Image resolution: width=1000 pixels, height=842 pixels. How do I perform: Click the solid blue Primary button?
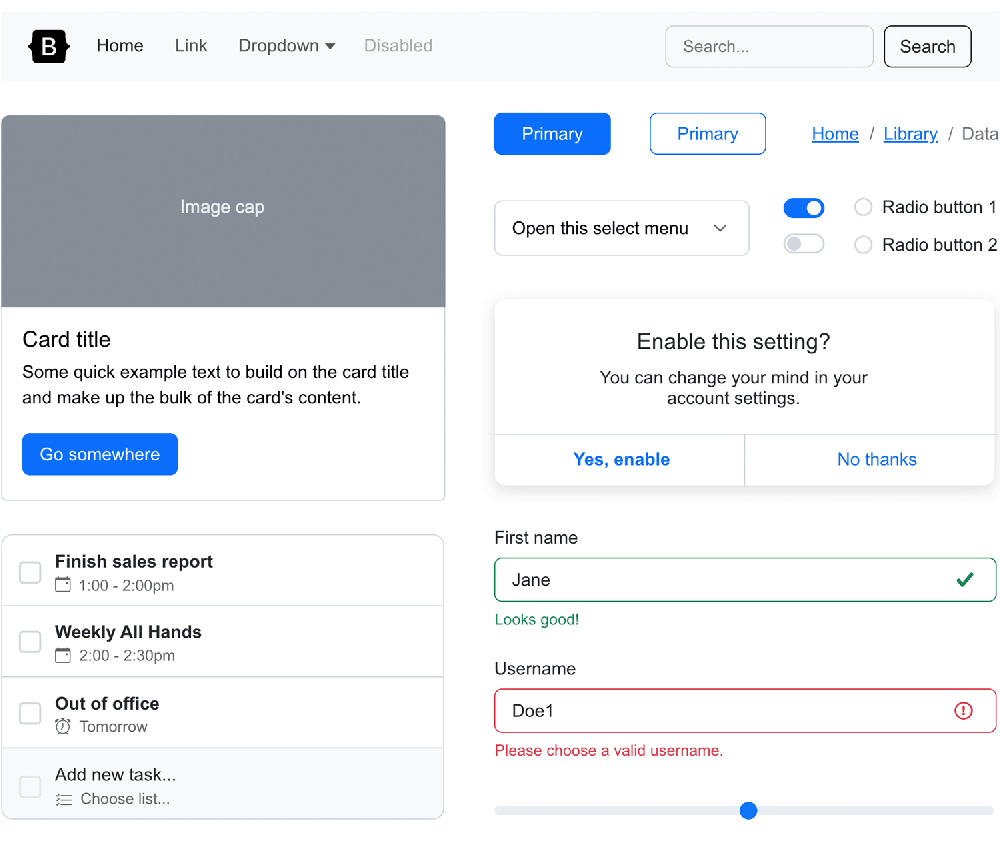(552, 134)
